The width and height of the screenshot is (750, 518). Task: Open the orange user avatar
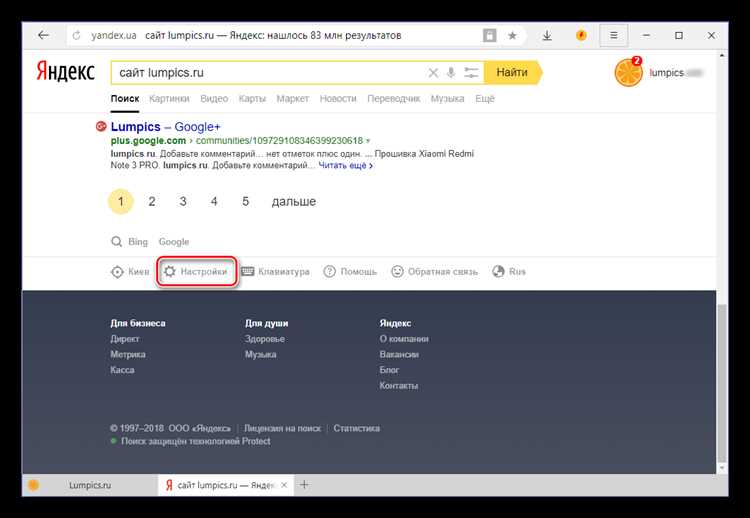click(x=628, y=73)
